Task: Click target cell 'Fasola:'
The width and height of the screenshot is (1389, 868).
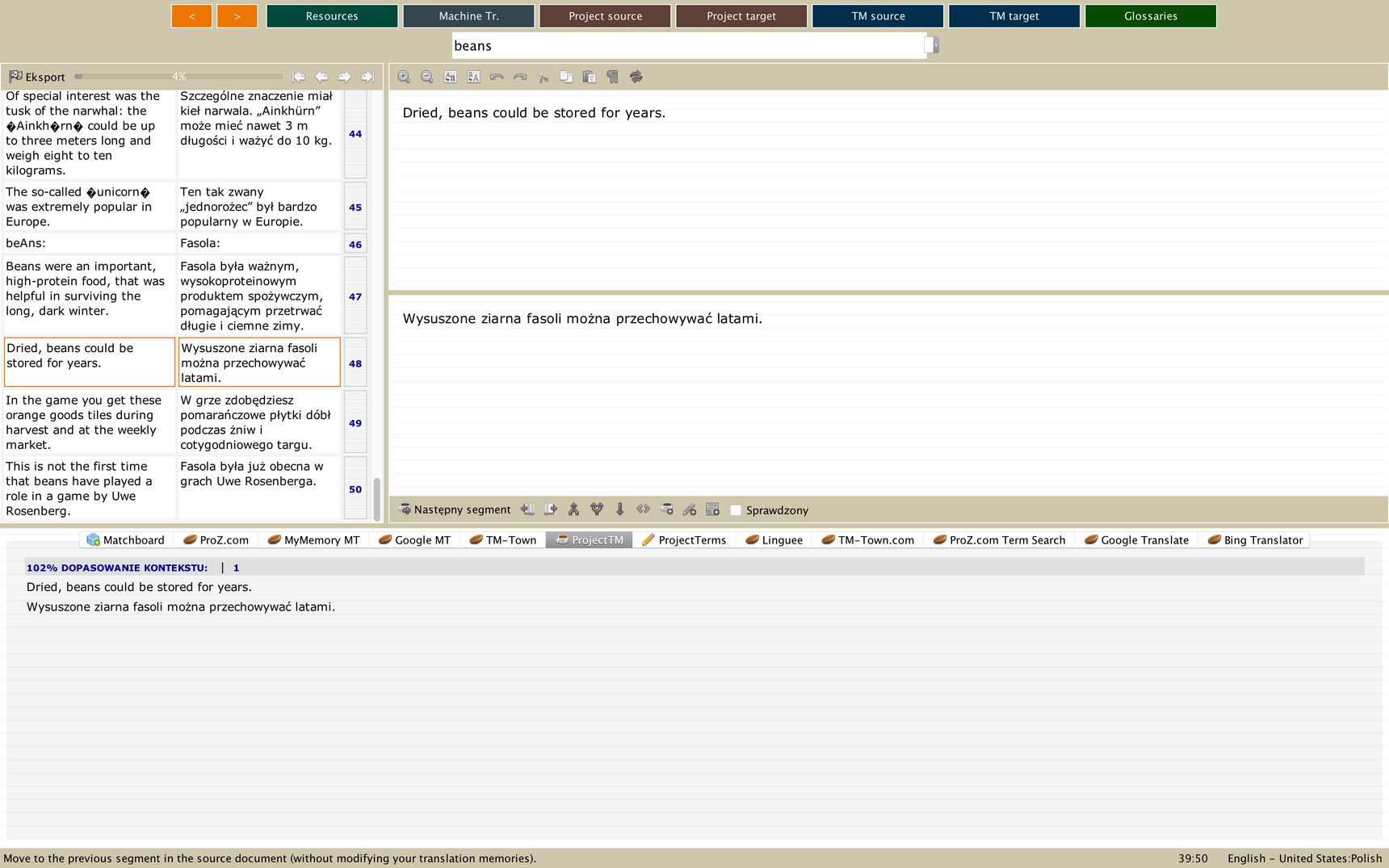Action: pos(259,243)
